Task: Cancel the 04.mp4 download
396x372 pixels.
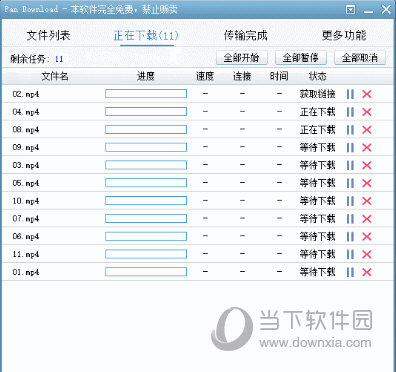Action: (367, 112)
